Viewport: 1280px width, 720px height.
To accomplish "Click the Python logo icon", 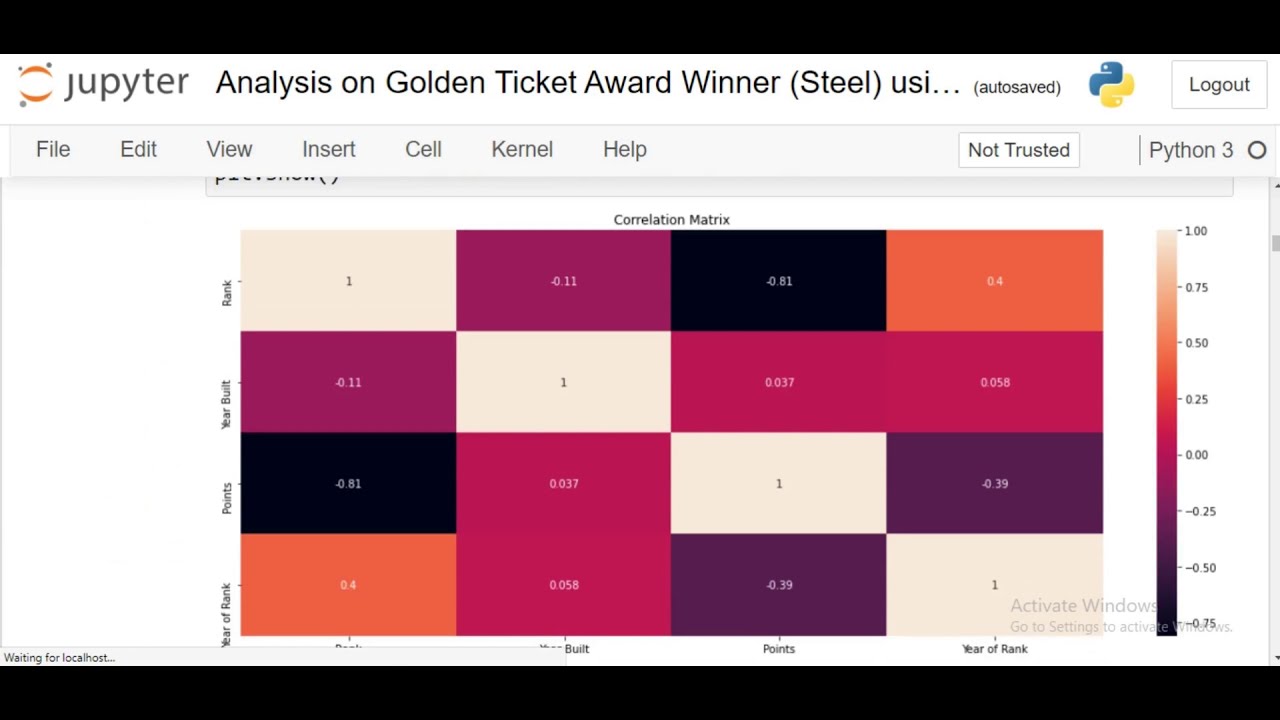I will (1111, 85).
